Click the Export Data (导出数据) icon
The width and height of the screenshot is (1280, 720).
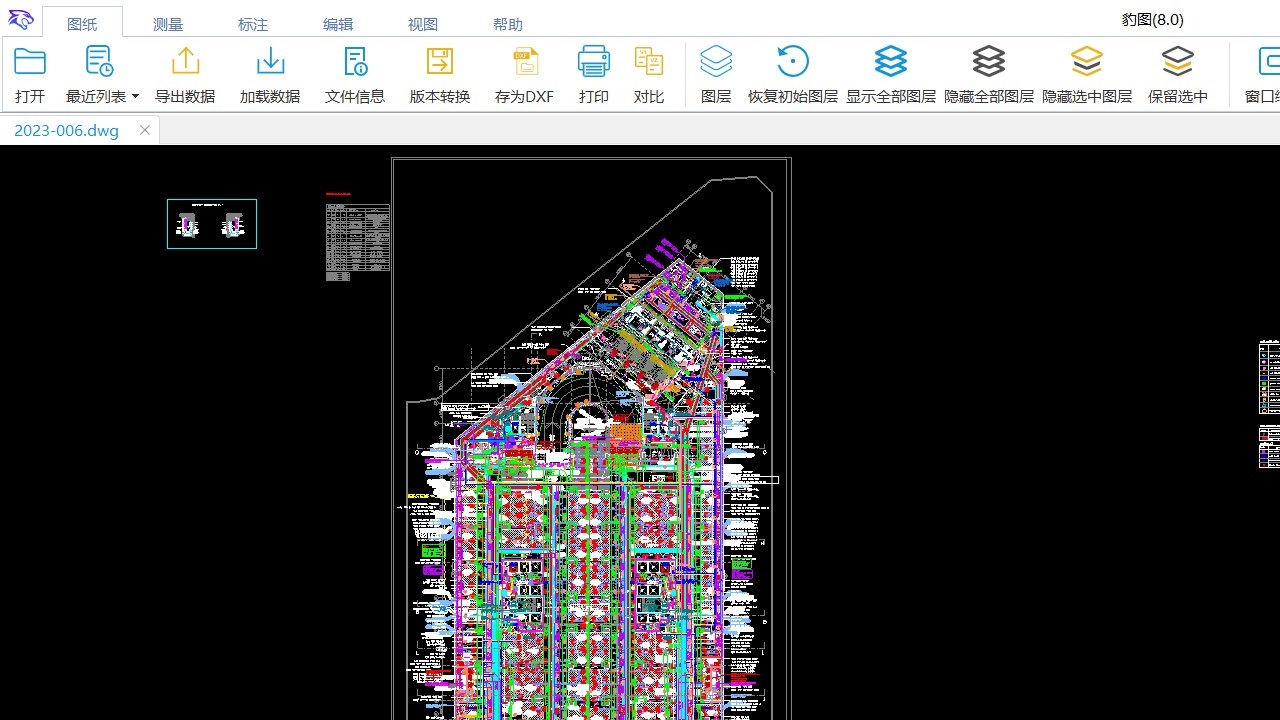point(185,62)
